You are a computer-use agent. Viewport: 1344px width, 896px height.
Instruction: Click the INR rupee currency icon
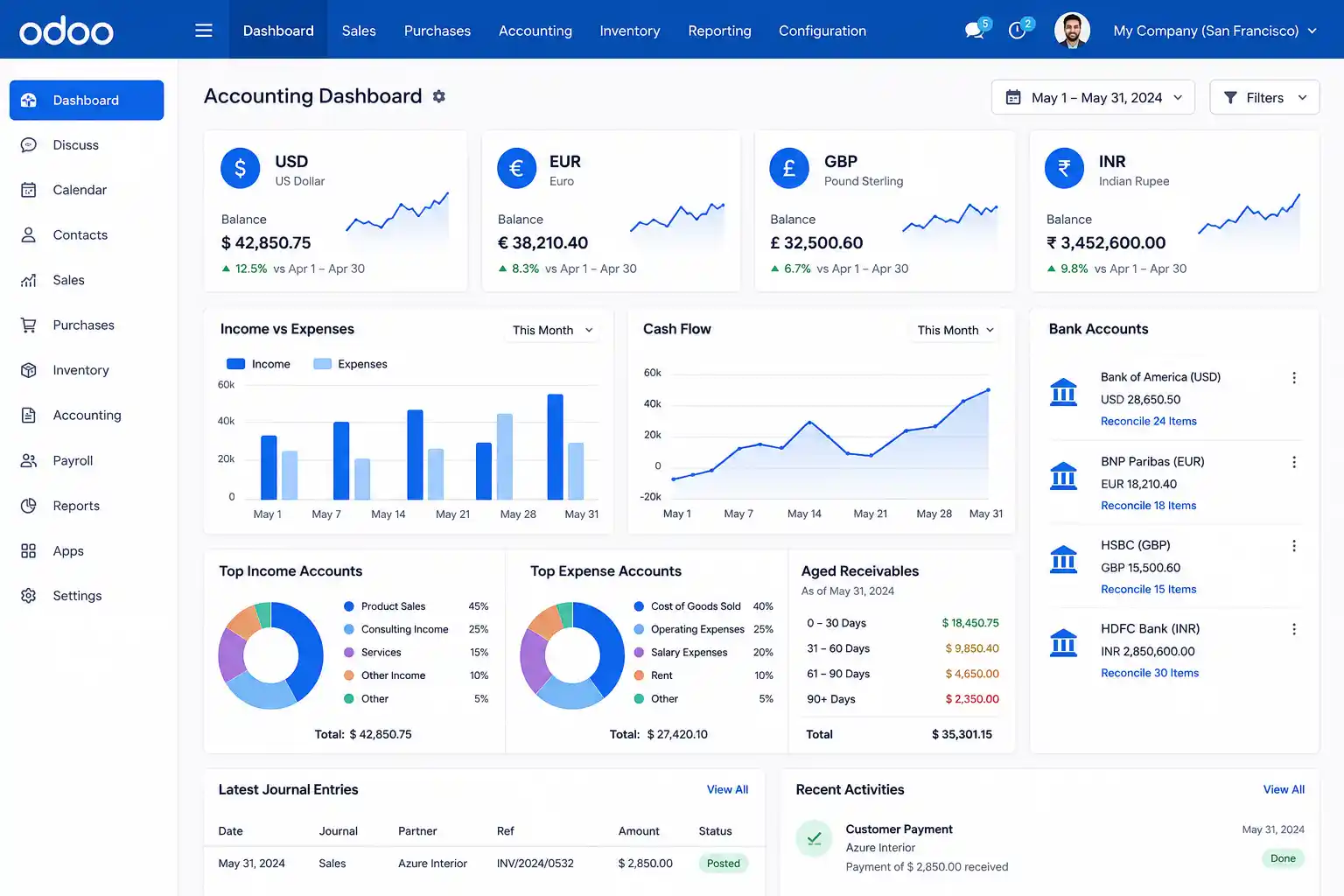click(x=1065, y=168)
